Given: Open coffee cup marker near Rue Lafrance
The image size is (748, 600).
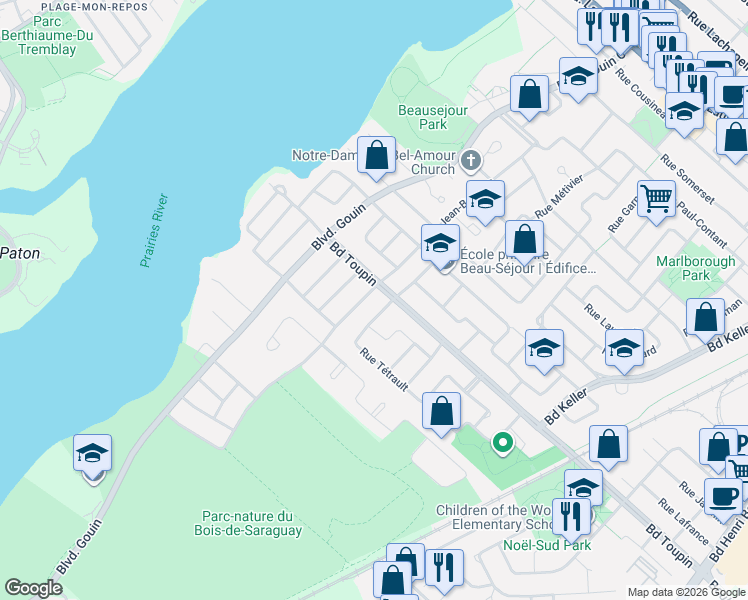Looking at the screenshot, I should click(723, 498).
